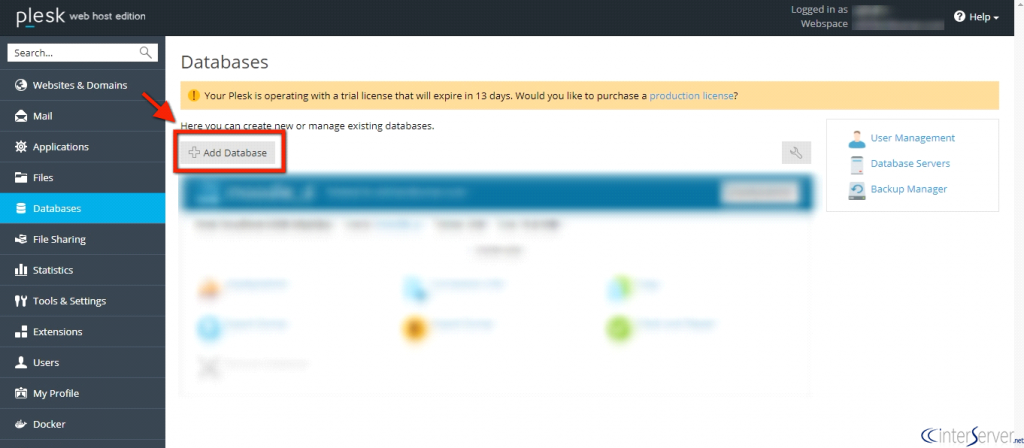The image size is (1024, 448).
Task: Click the trial license warning icon
Action: (x=194, y=95)
